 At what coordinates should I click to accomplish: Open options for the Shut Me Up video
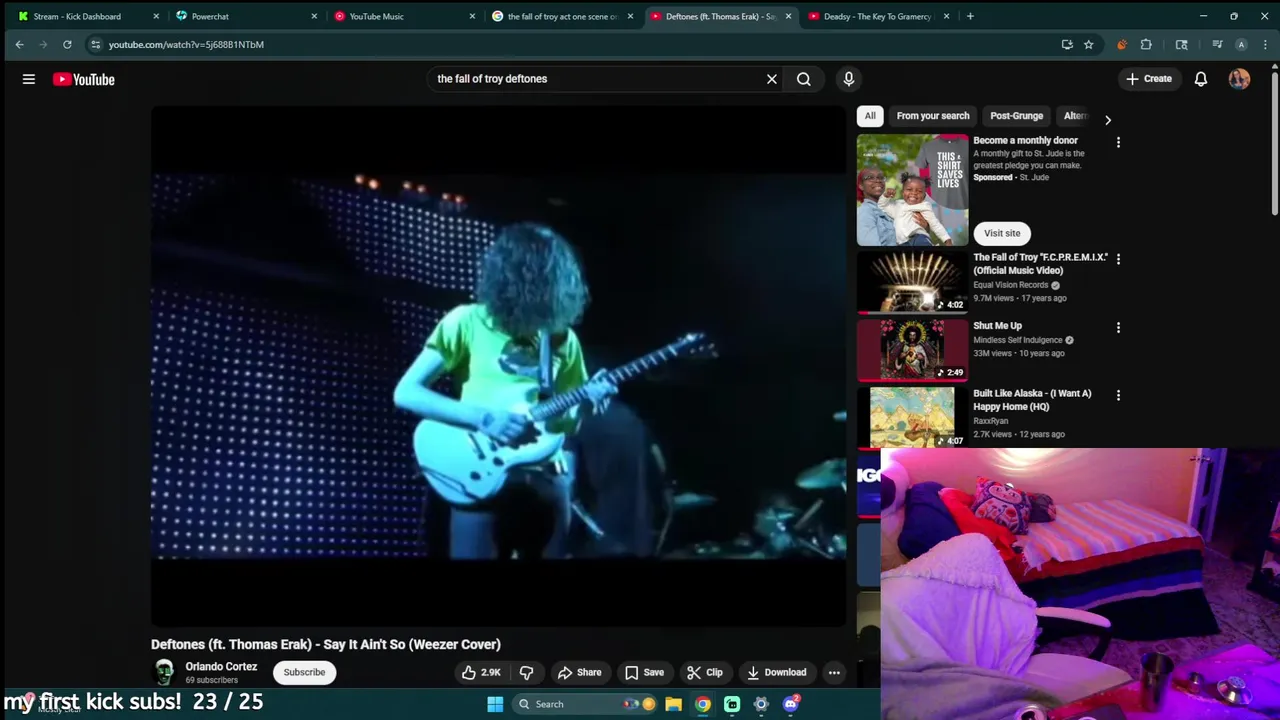[1118, 328]
